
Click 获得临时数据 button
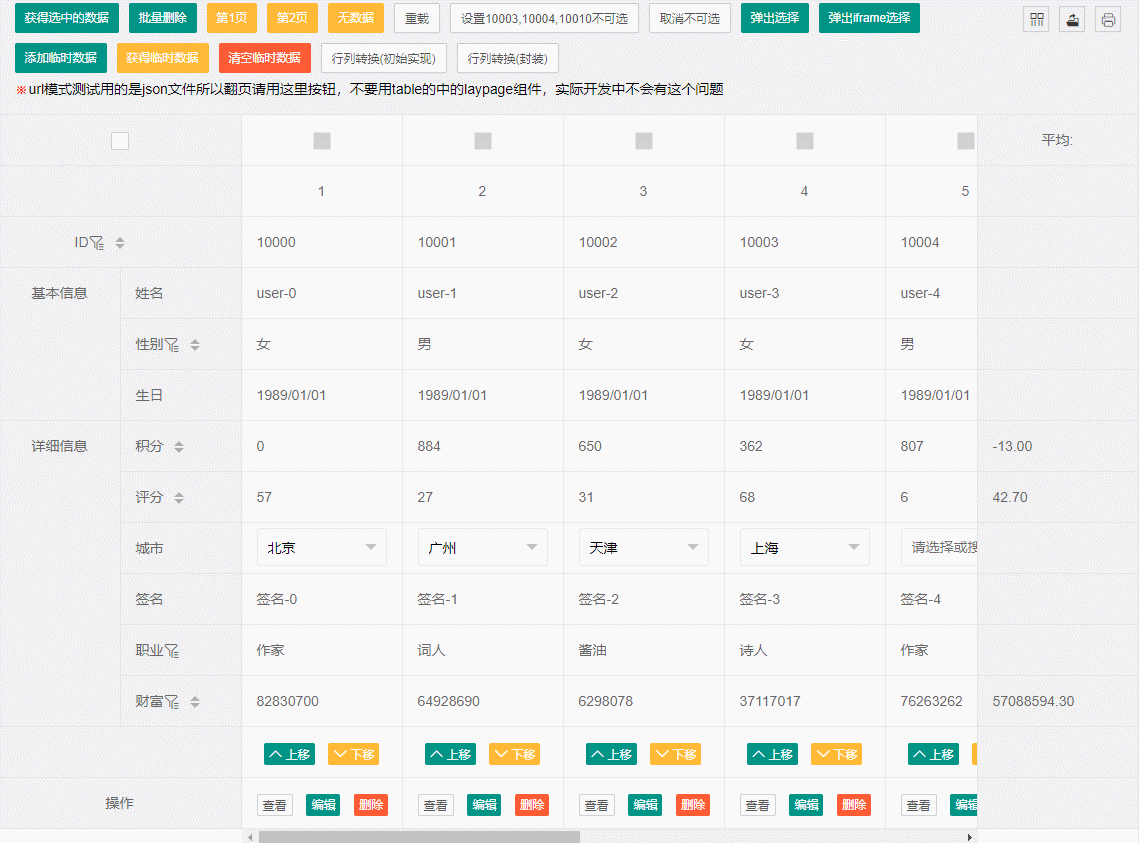[163, 58]
